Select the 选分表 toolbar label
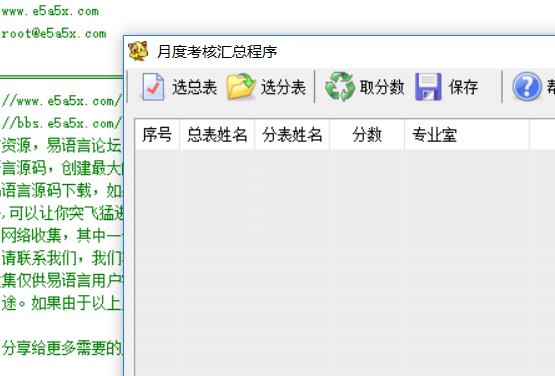Image resolution: width=555 pixels, height=376 pixels. [283, 87]
